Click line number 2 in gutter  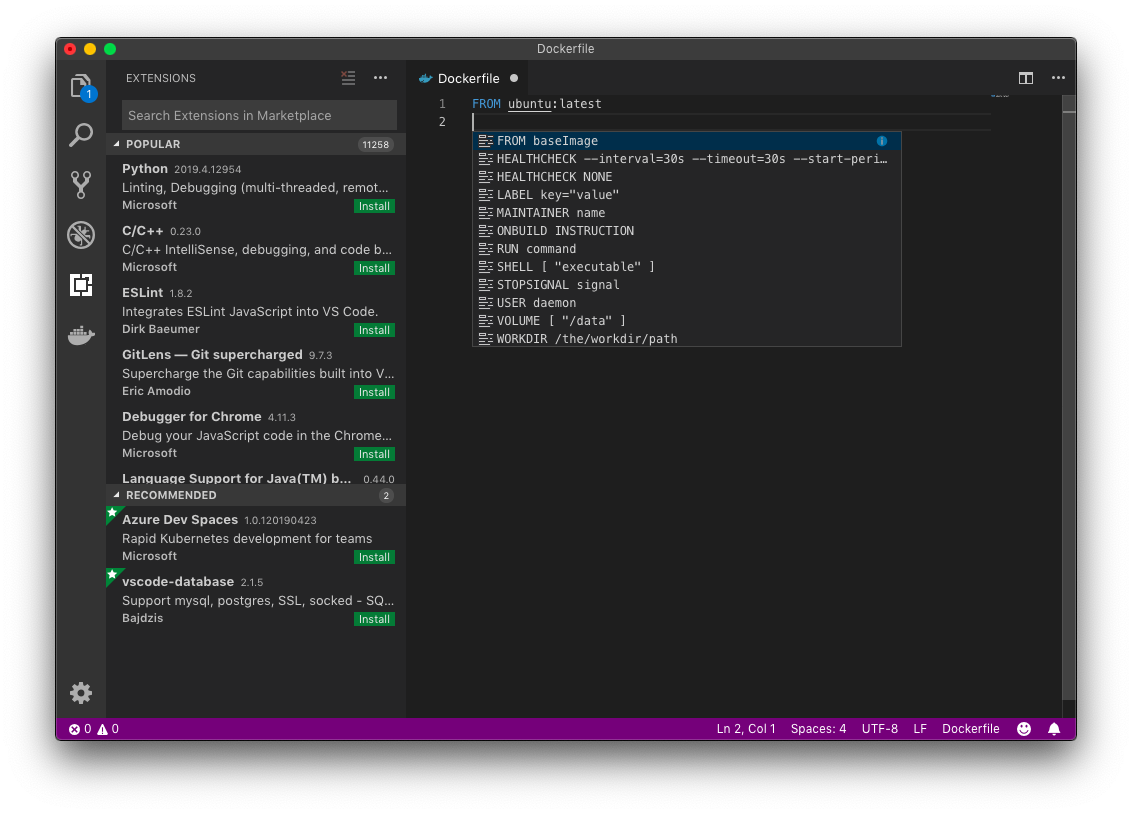(x=442, y=122)
